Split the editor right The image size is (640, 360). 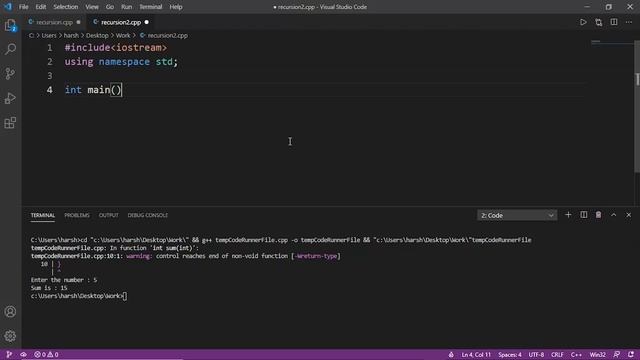click(614, 22)
